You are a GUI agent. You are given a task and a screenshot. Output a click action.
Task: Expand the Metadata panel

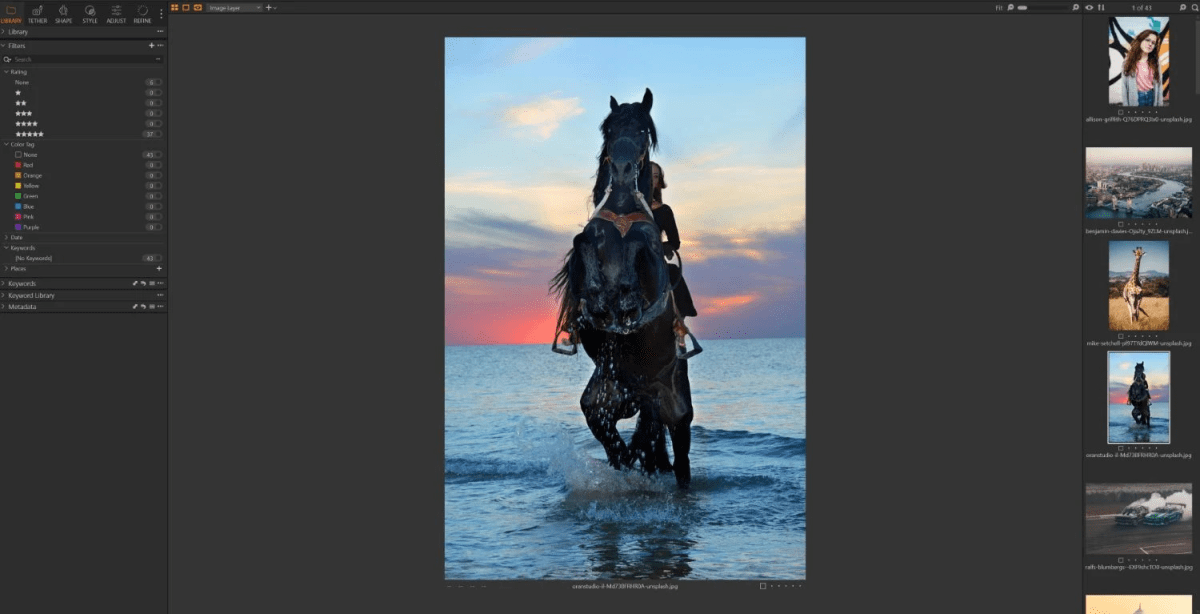(x=22, y=307)
